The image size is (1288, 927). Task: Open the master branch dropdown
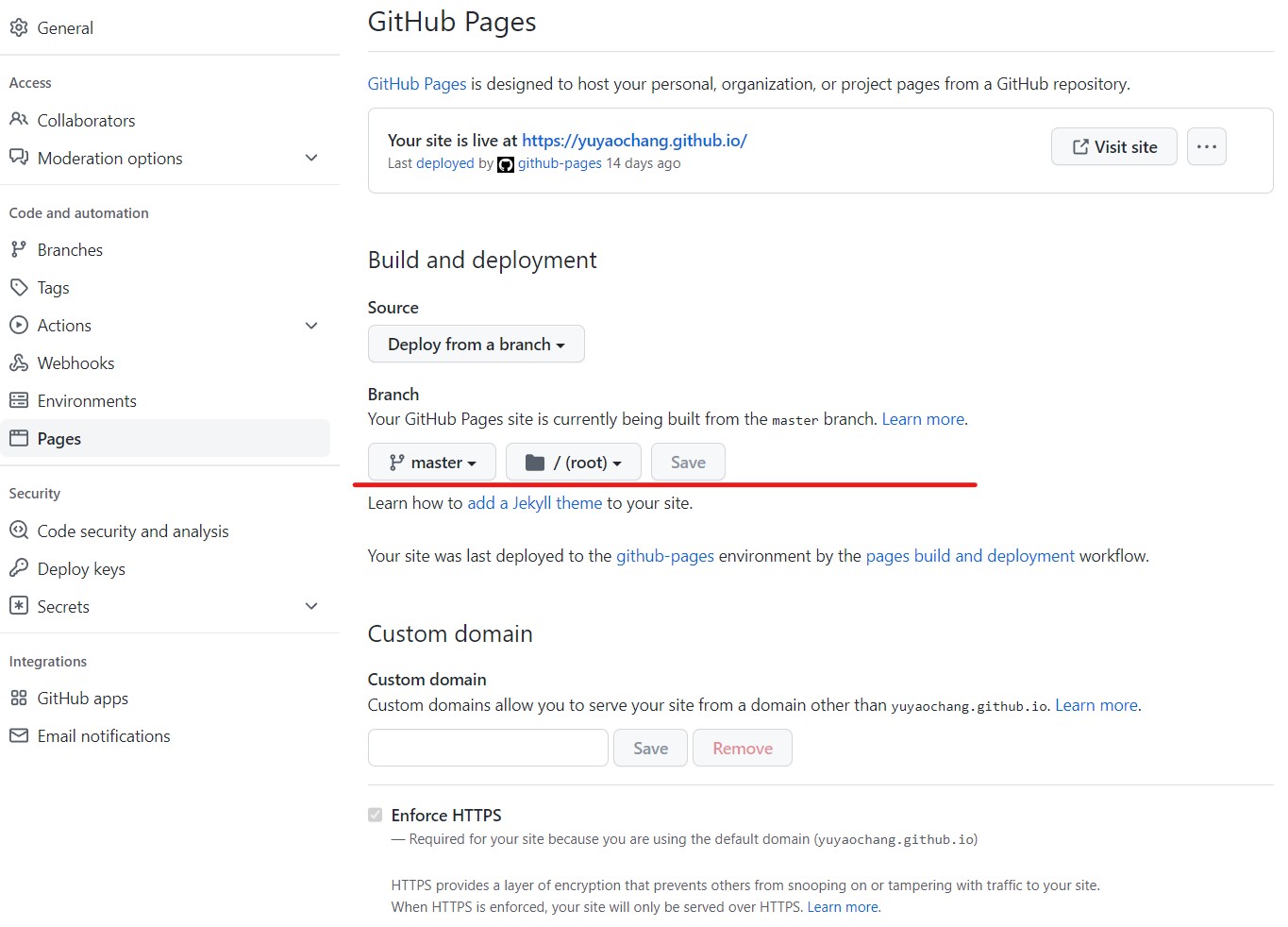click(431, 462)
